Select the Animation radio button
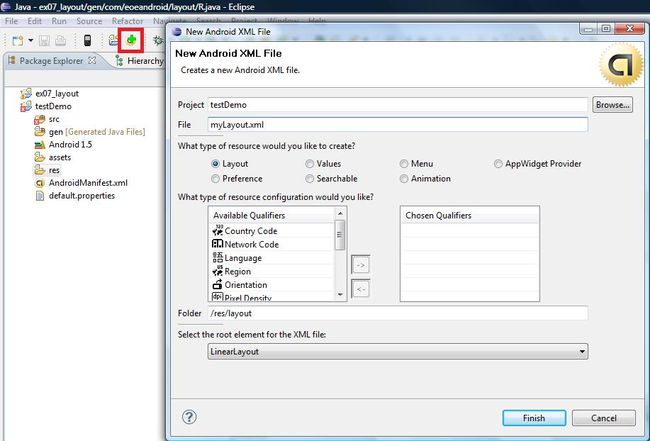650x441 pixels. pos(404,179)
